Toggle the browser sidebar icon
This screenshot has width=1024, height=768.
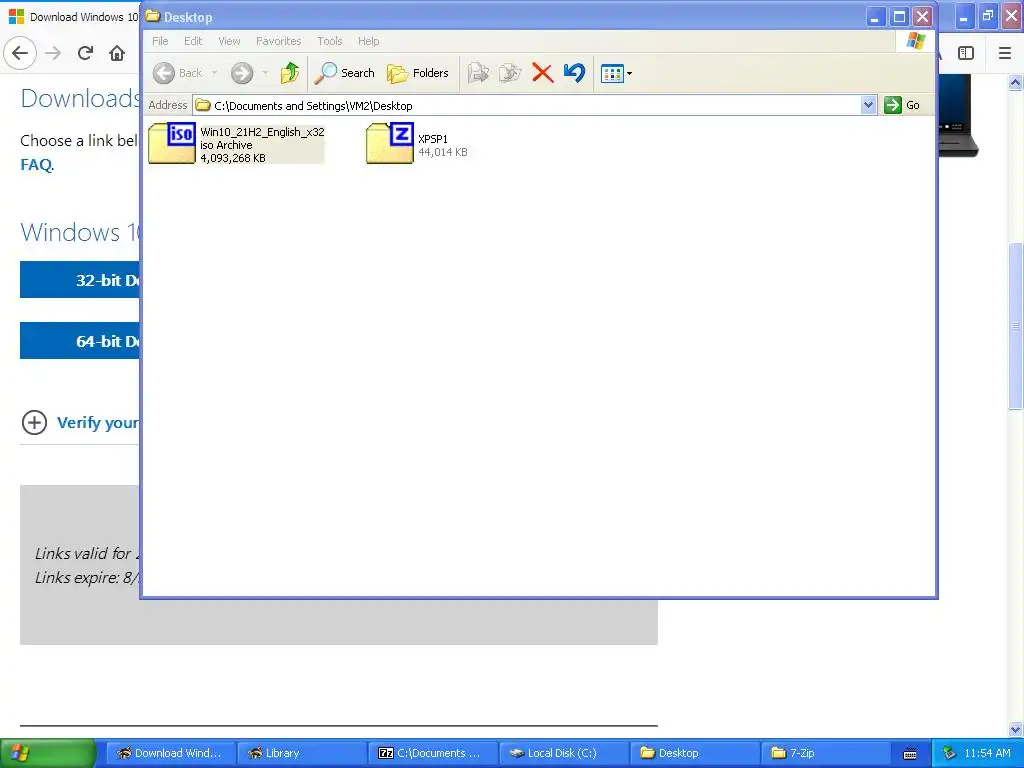pos(966,53)
